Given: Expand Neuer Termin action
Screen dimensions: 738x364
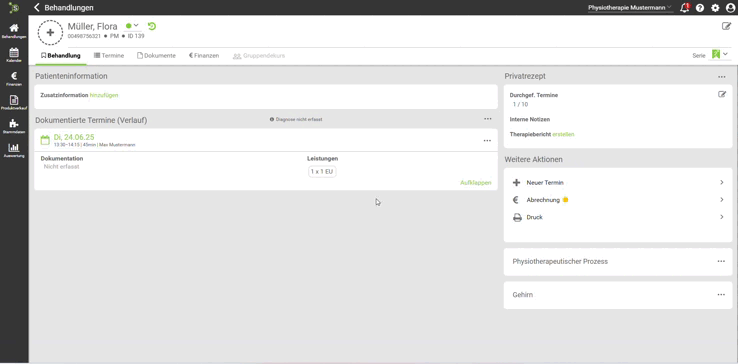Looking at the screenshot, I should click(x=618, y=182).
